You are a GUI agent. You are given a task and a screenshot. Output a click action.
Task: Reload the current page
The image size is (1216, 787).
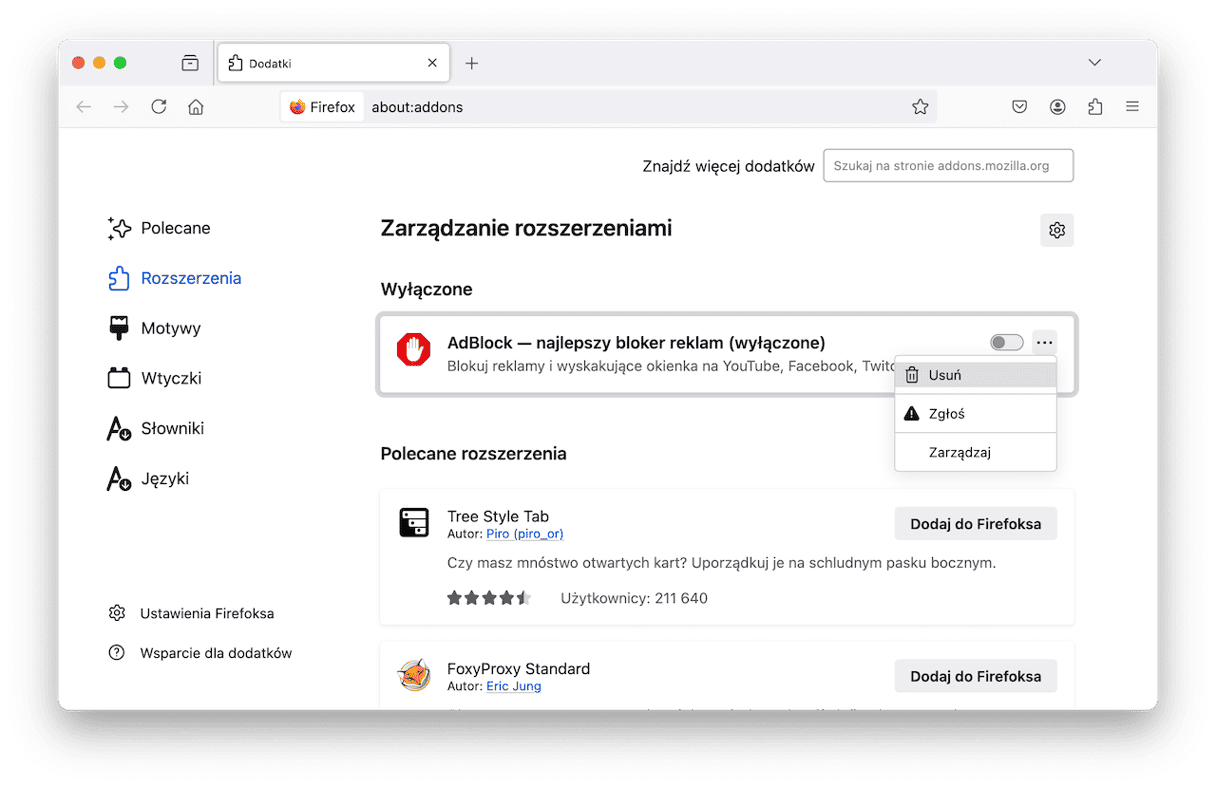[x=159, y=107]
